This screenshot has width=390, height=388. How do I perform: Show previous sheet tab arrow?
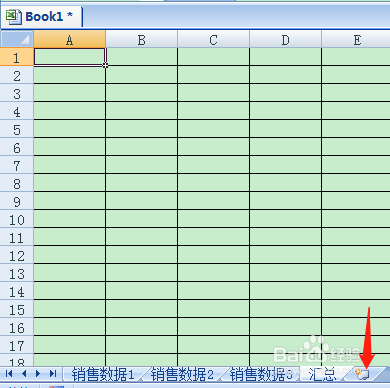tap(24, 374)
